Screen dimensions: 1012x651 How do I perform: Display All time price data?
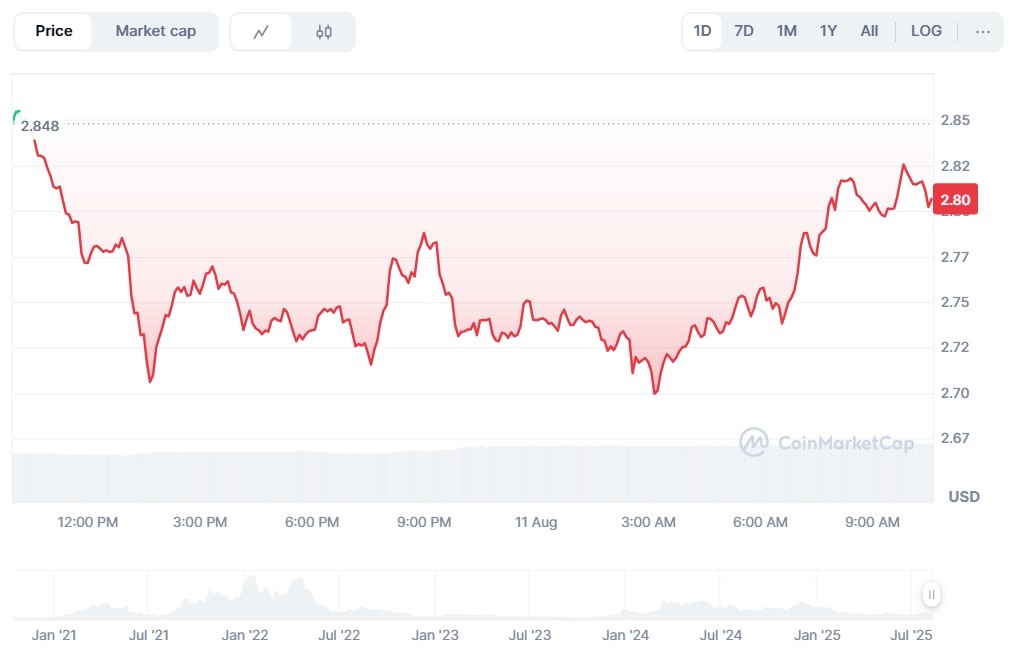coord(869,31)
